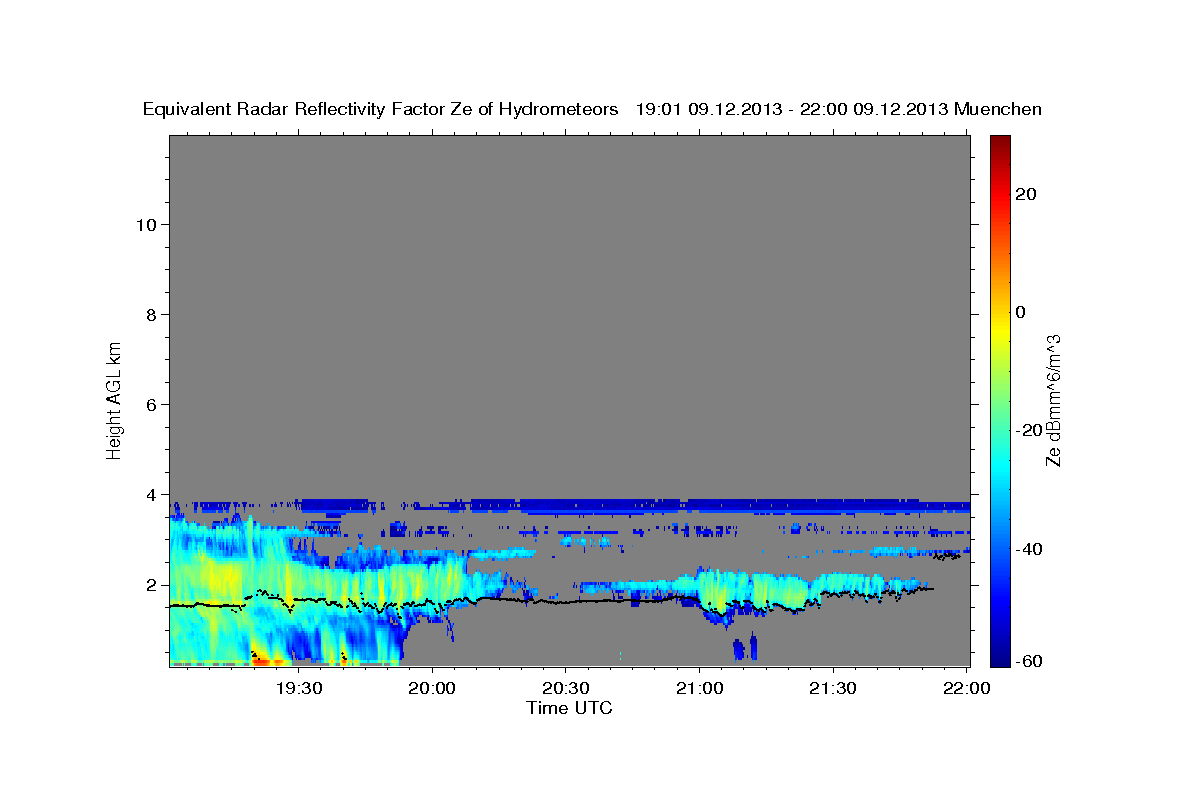
Task: Click the height tick label 8
Action: pos(152,314)
